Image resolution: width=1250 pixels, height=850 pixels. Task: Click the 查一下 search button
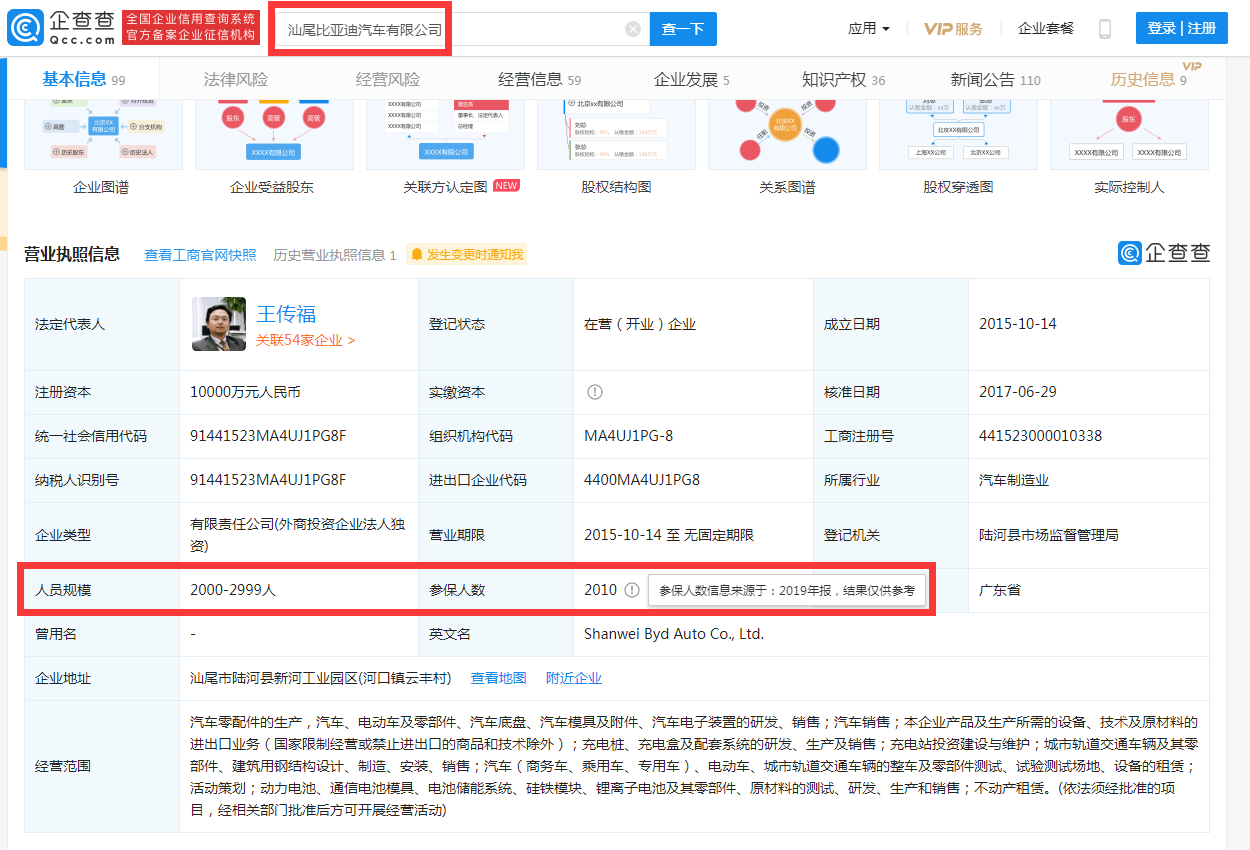click(x=683, y=29)
